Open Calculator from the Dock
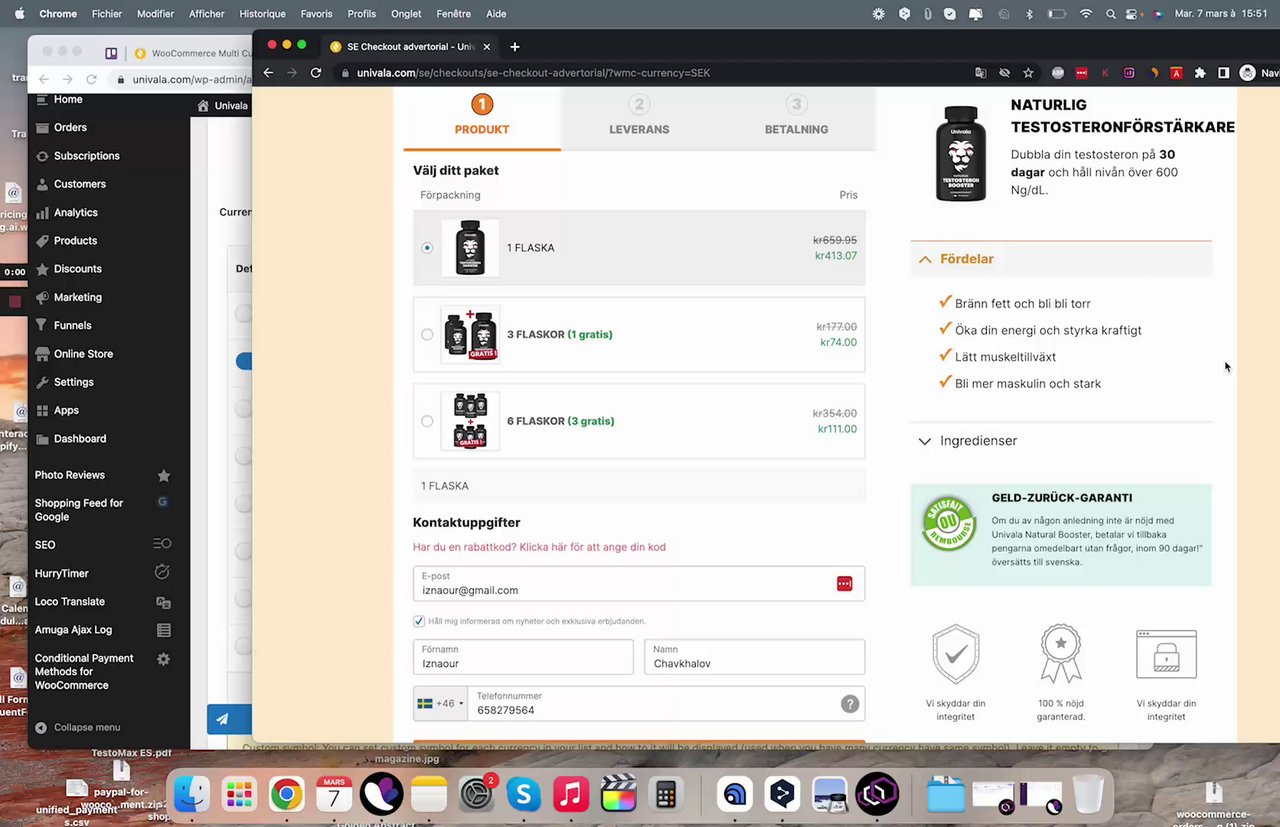 tap(666, 795)
